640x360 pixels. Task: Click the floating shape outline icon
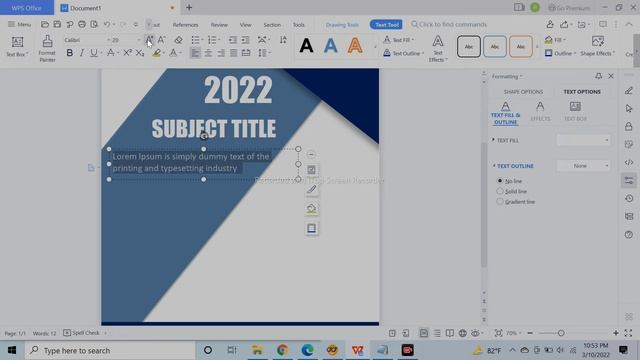click(x=311, y=229)
